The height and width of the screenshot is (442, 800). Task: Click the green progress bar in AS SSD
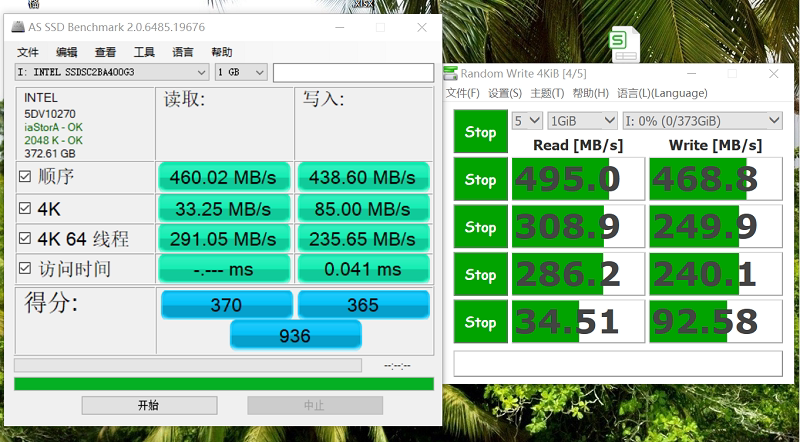click(224, 384)
